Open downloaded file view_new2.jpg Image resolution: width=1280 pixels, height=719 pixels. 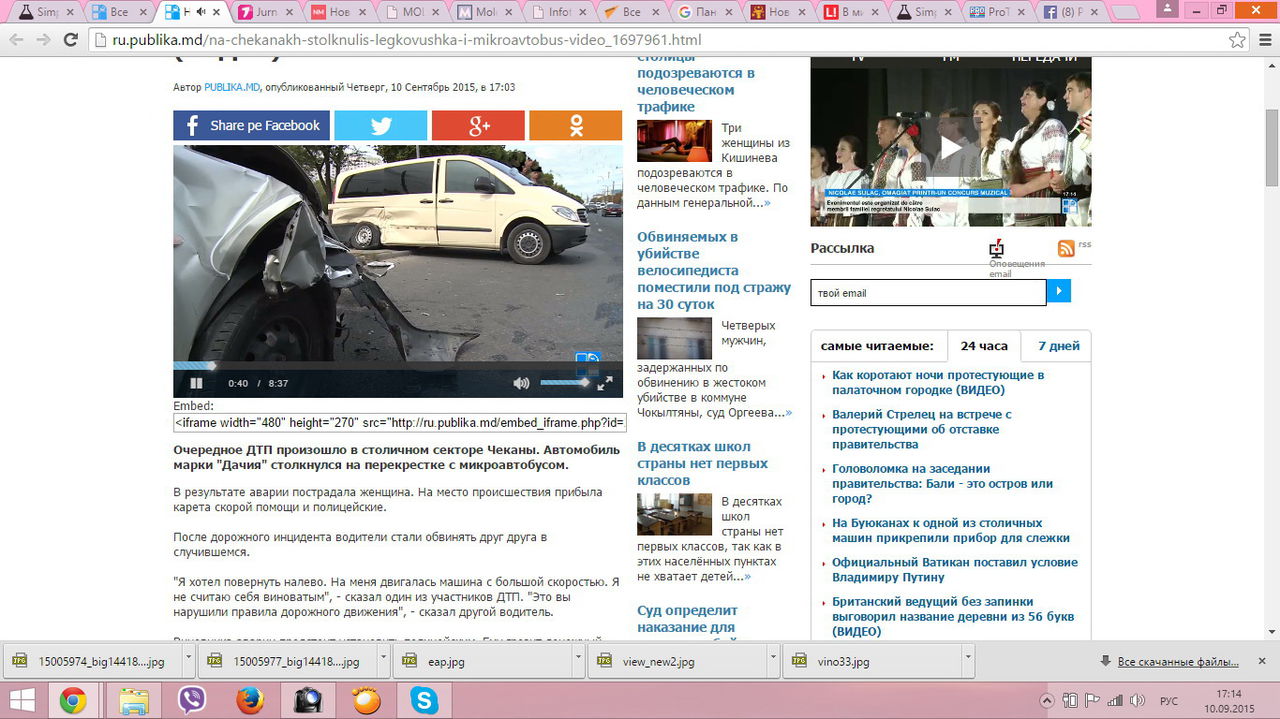tap(678, 661)
